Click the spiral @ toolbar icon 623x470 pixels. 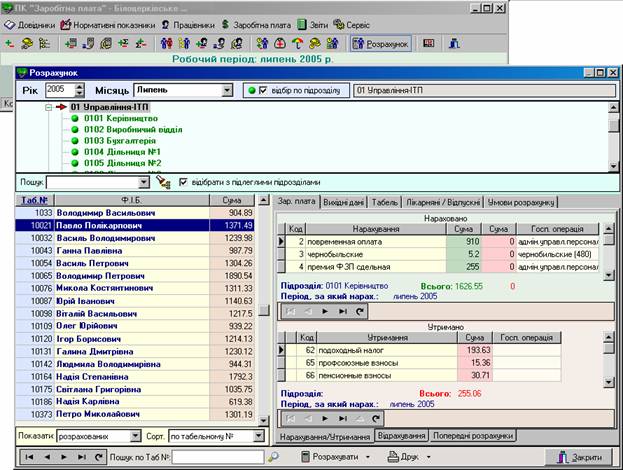coord(106,43)
